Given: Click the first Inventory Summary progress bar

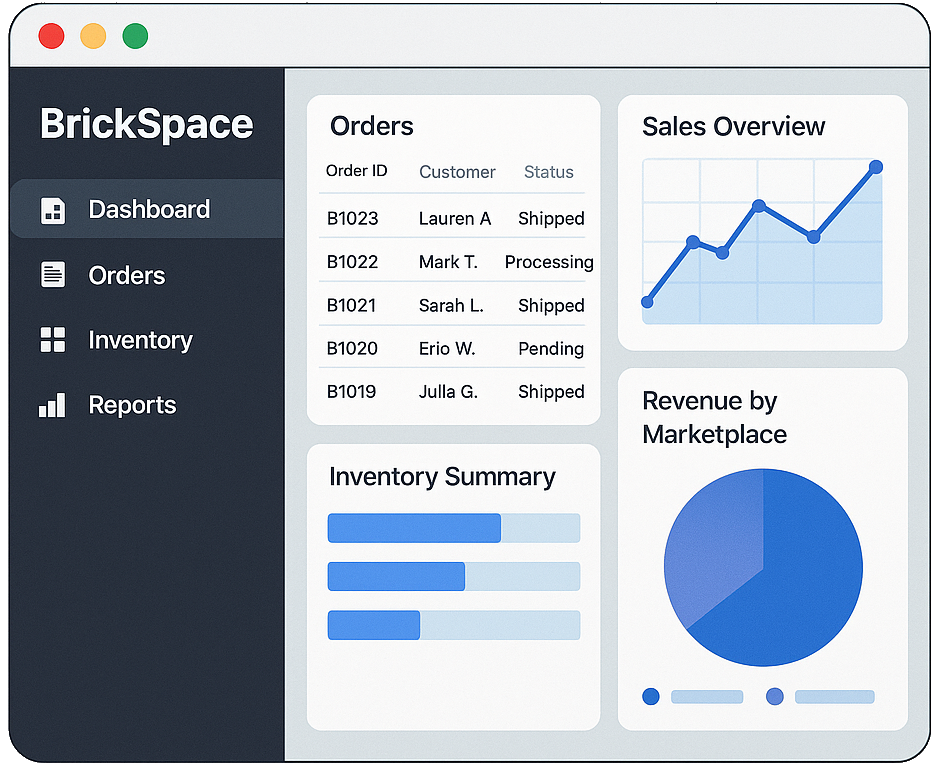Looking at the screenshot, I should click(x=453, y=528).
